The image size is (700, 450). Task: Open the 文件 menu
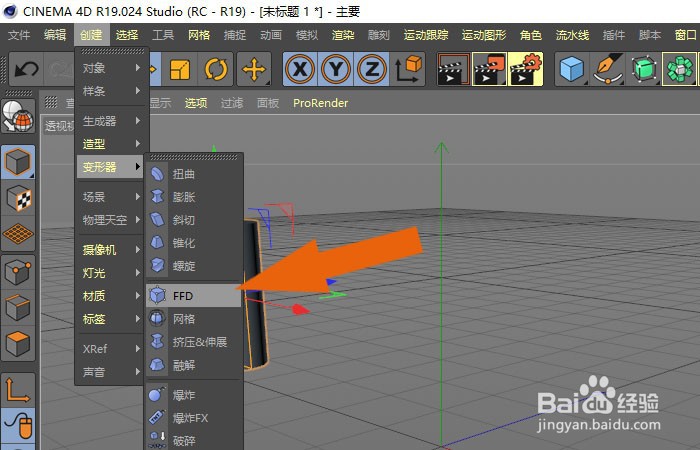(x=19, y=35)
